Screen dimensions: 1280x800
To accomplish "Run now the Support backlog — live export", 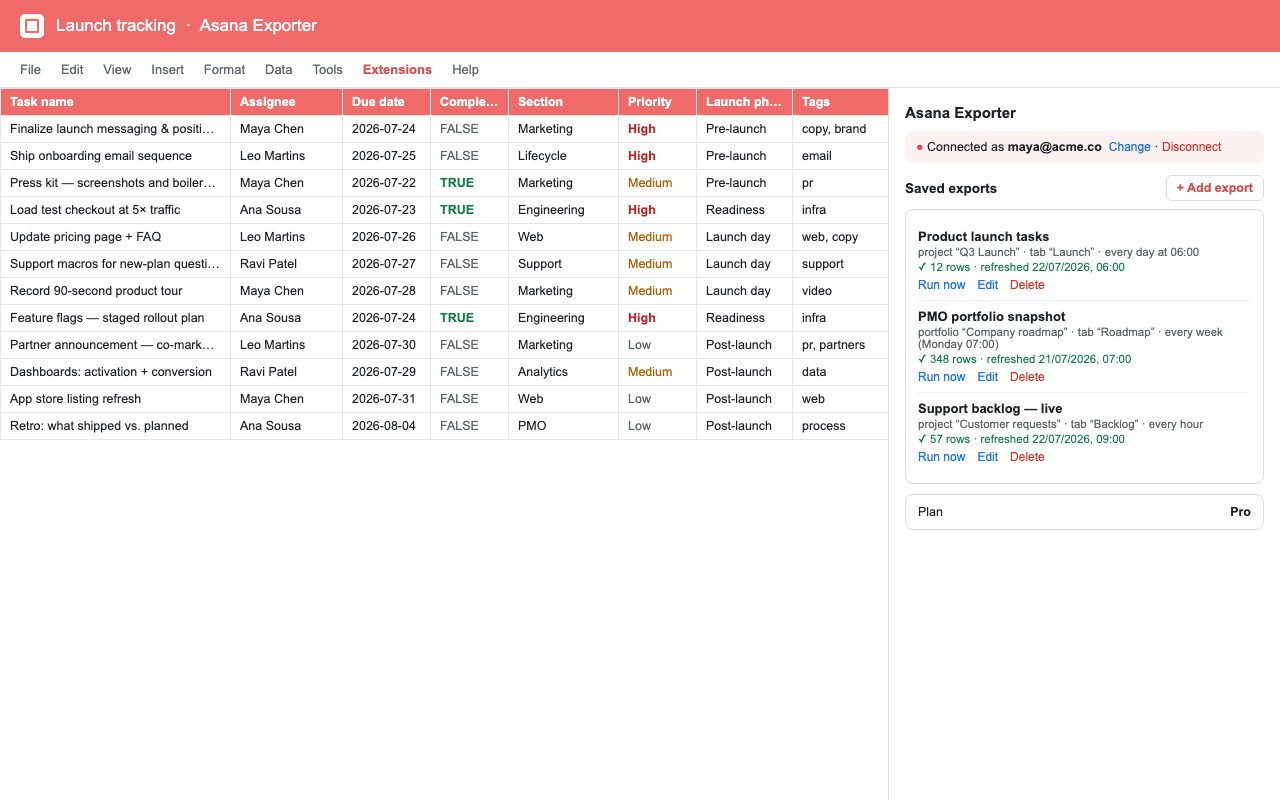I will point(941,457).
